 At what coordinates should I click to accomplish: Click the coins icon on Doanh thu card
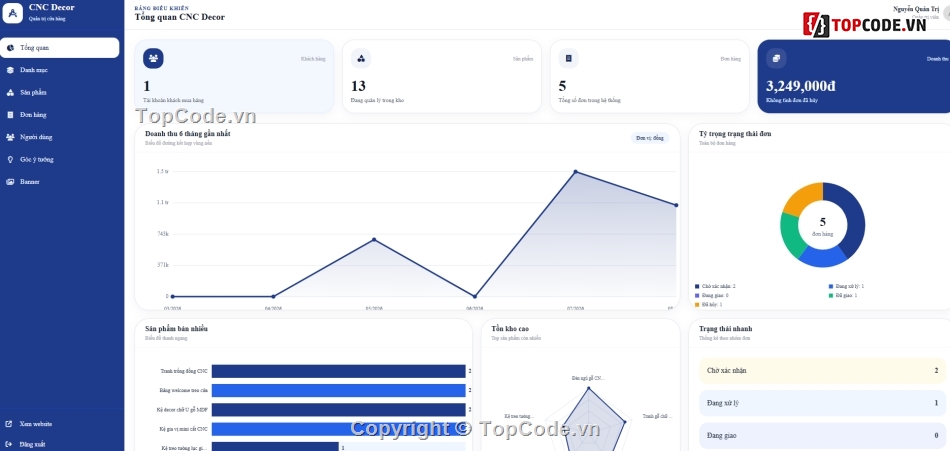pos(776,58)
